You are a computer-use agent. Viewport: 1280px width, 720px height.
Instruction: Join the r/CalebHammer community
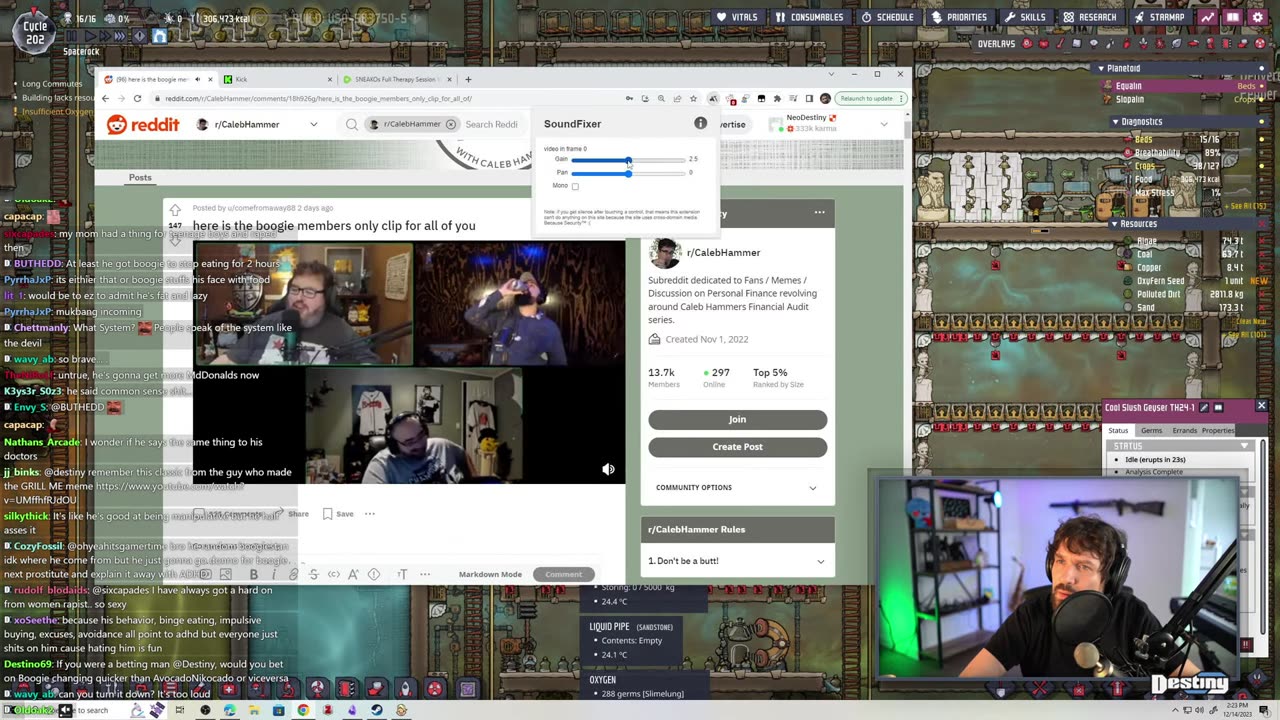coord(738,419)
